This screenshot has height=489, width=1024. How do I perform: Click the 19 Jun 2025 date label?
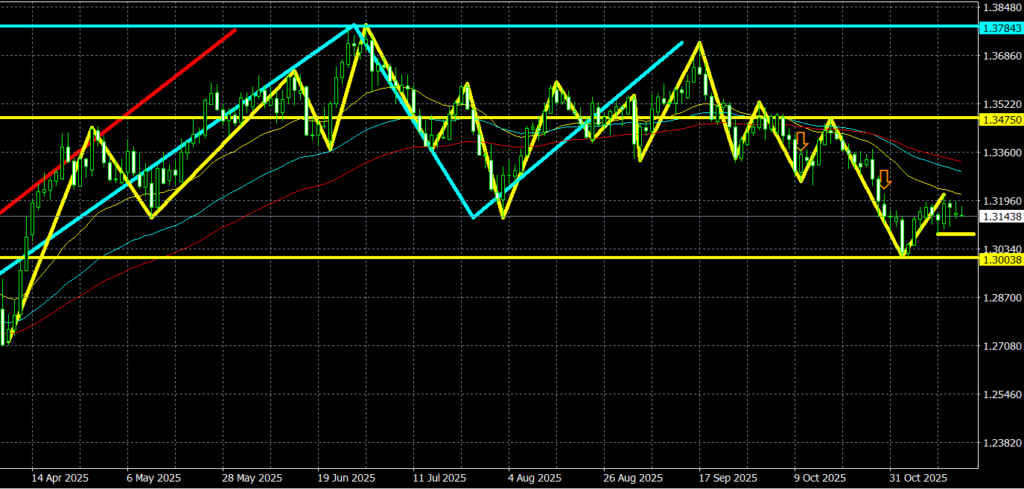tap(345, 478)
